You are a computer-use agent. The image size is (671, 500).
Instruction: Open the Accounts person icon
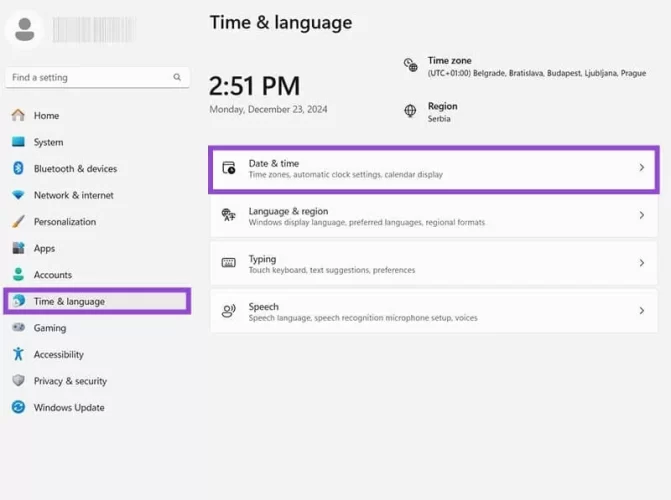(18, 275)
